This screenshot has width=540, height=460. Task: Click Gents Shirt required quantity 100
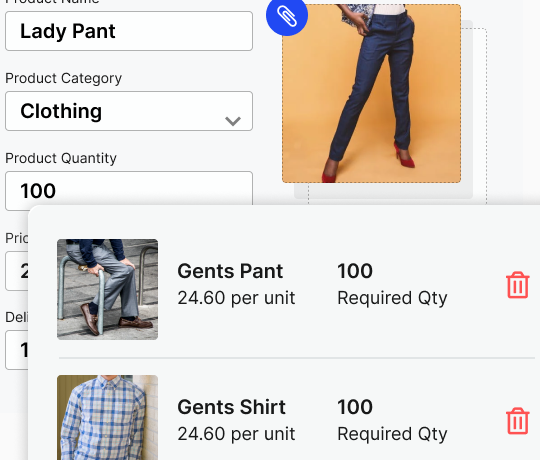355,407
